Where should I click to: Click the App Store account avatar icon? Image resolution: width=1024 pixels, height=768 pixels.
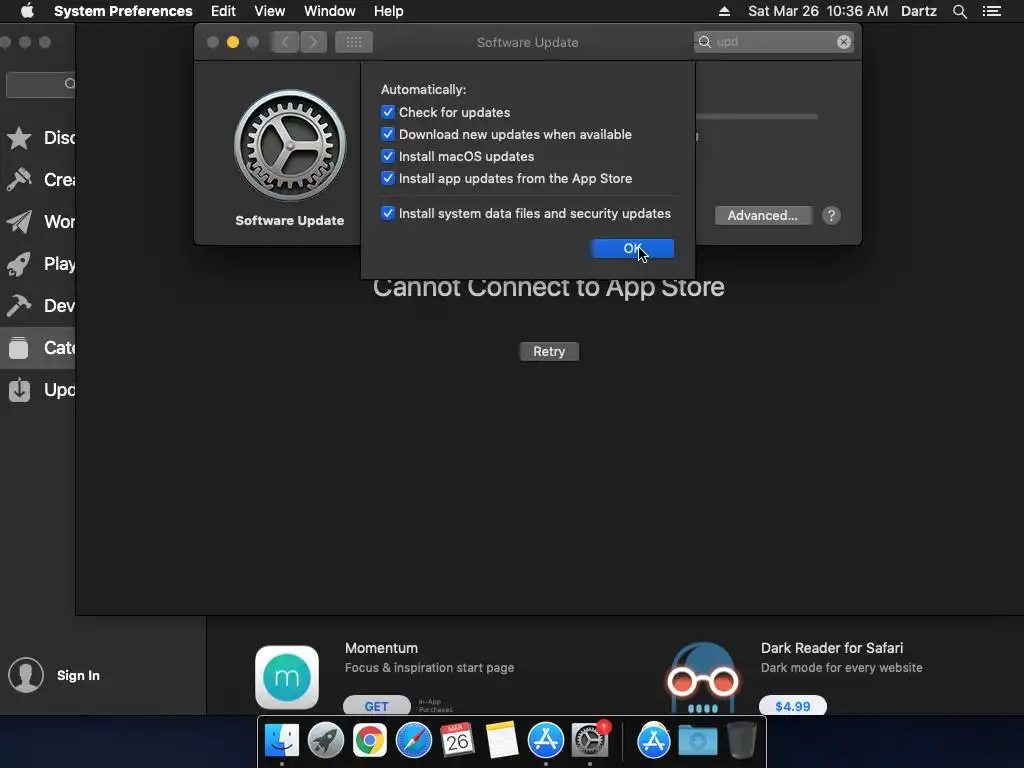(x=26, y=675)
